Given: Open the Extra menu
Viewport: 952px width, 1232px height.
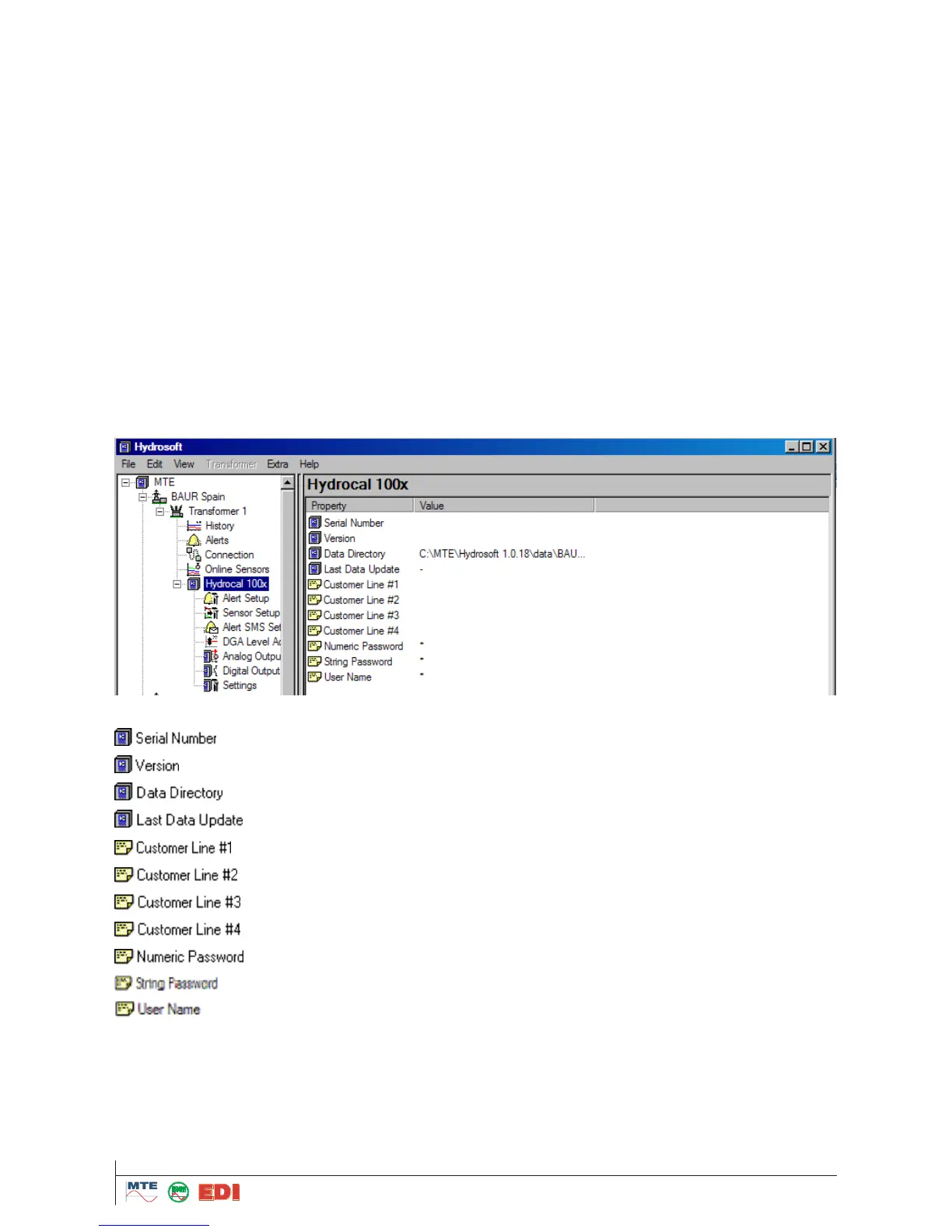Looking at the screenshot, I should pos(278,464).
